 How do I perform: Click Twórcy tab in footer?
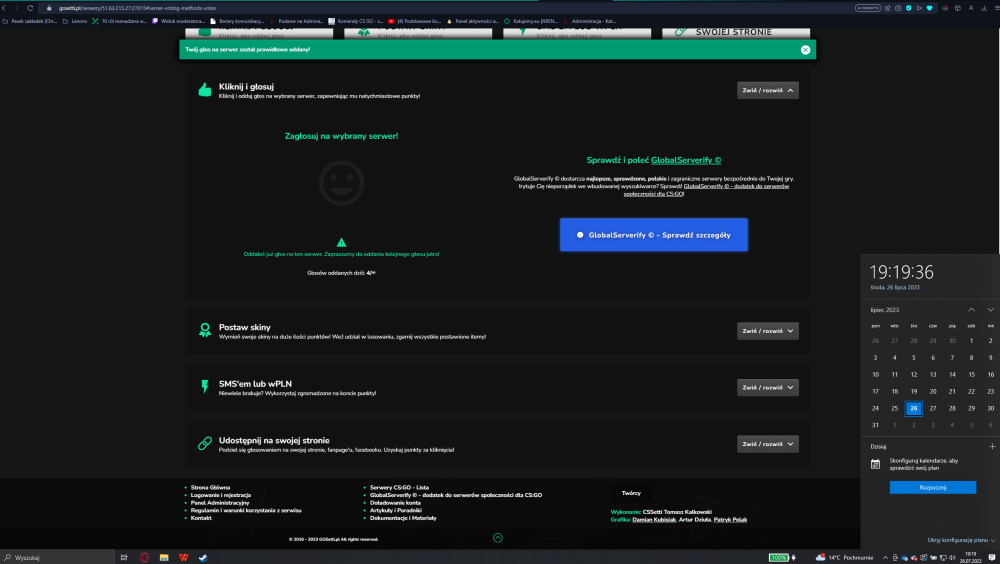631,493
